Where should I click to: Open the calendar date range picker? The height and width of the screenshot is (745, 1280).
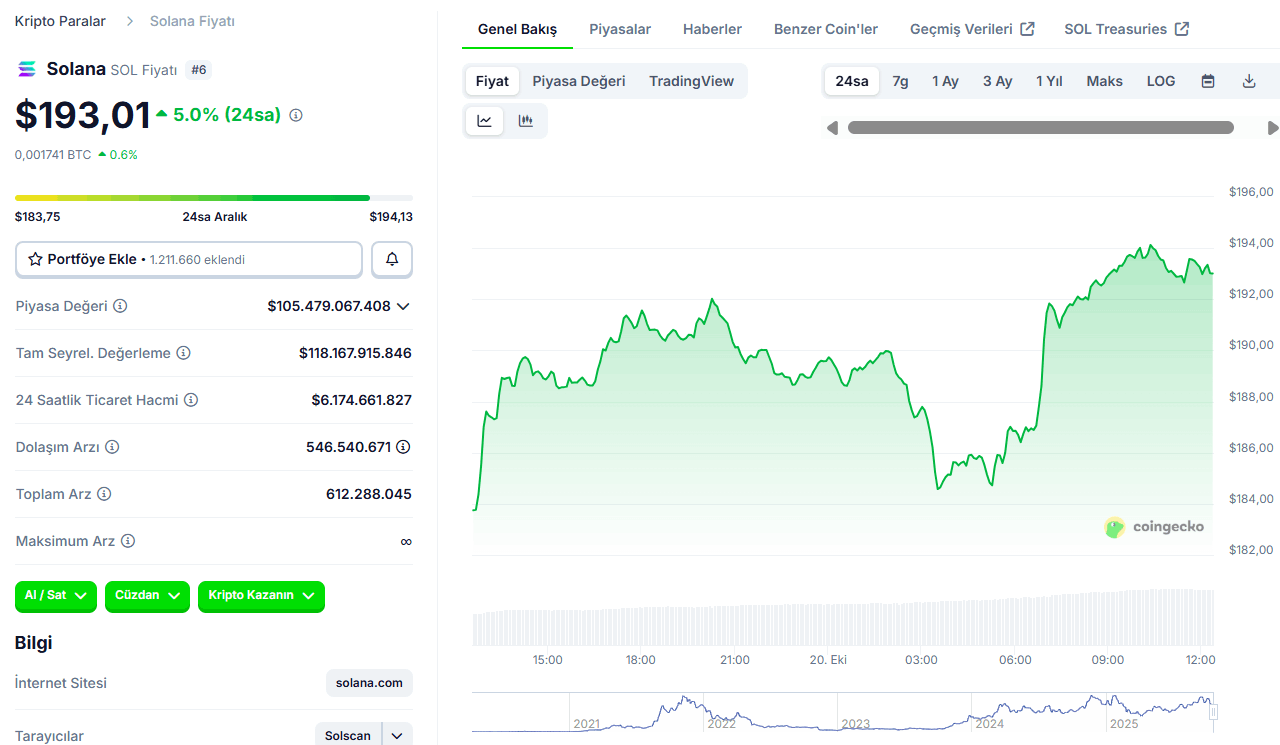1208,81
